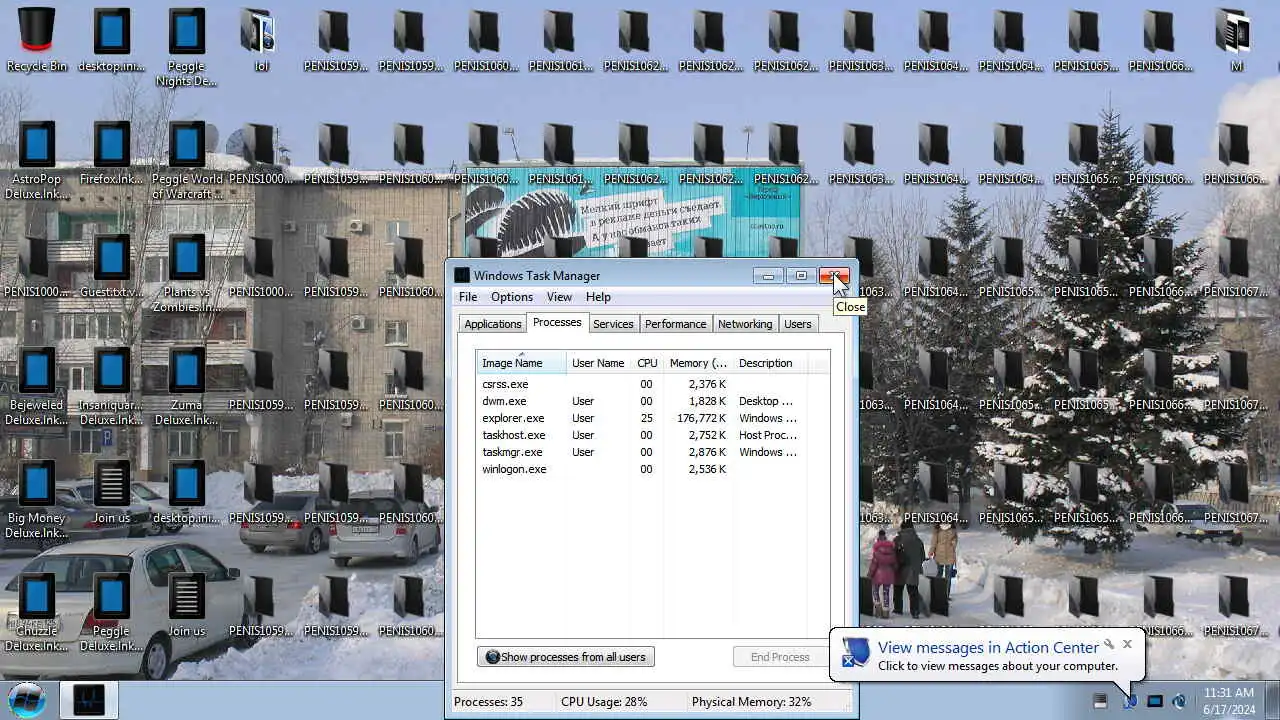Click the shield icon in Action Center balloon
The width and height of the screenshot is (1280, 720).
coord(855,652)
